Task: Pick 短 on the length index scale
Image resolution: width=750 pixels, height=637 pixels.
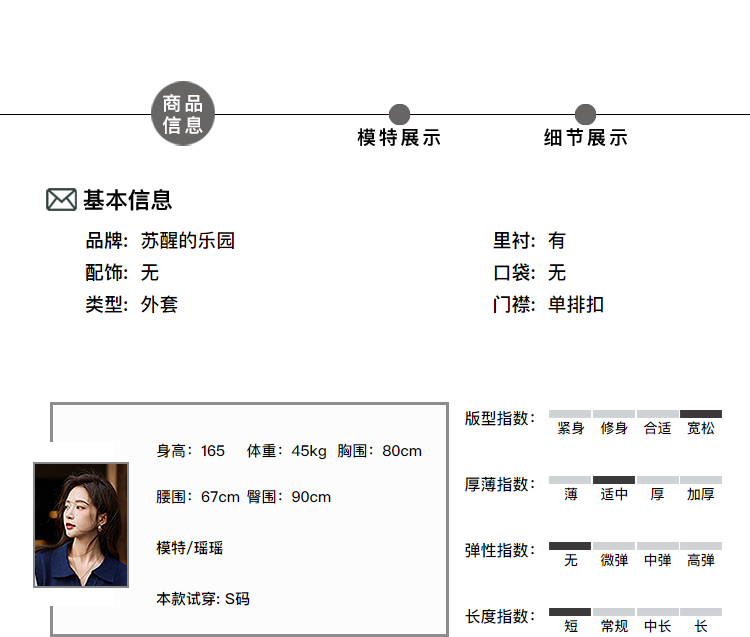Action: tap(570, 625)
